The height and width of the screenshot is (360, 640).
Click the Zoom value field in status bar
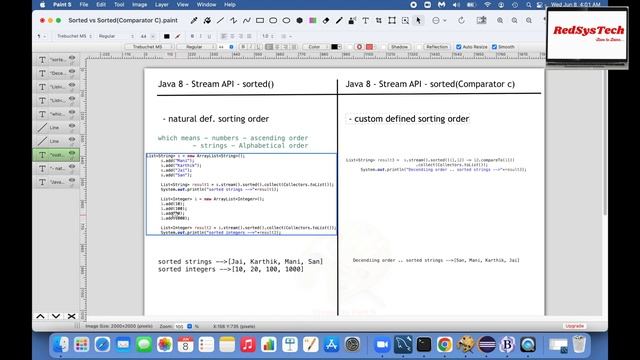[x=180, y=327]
